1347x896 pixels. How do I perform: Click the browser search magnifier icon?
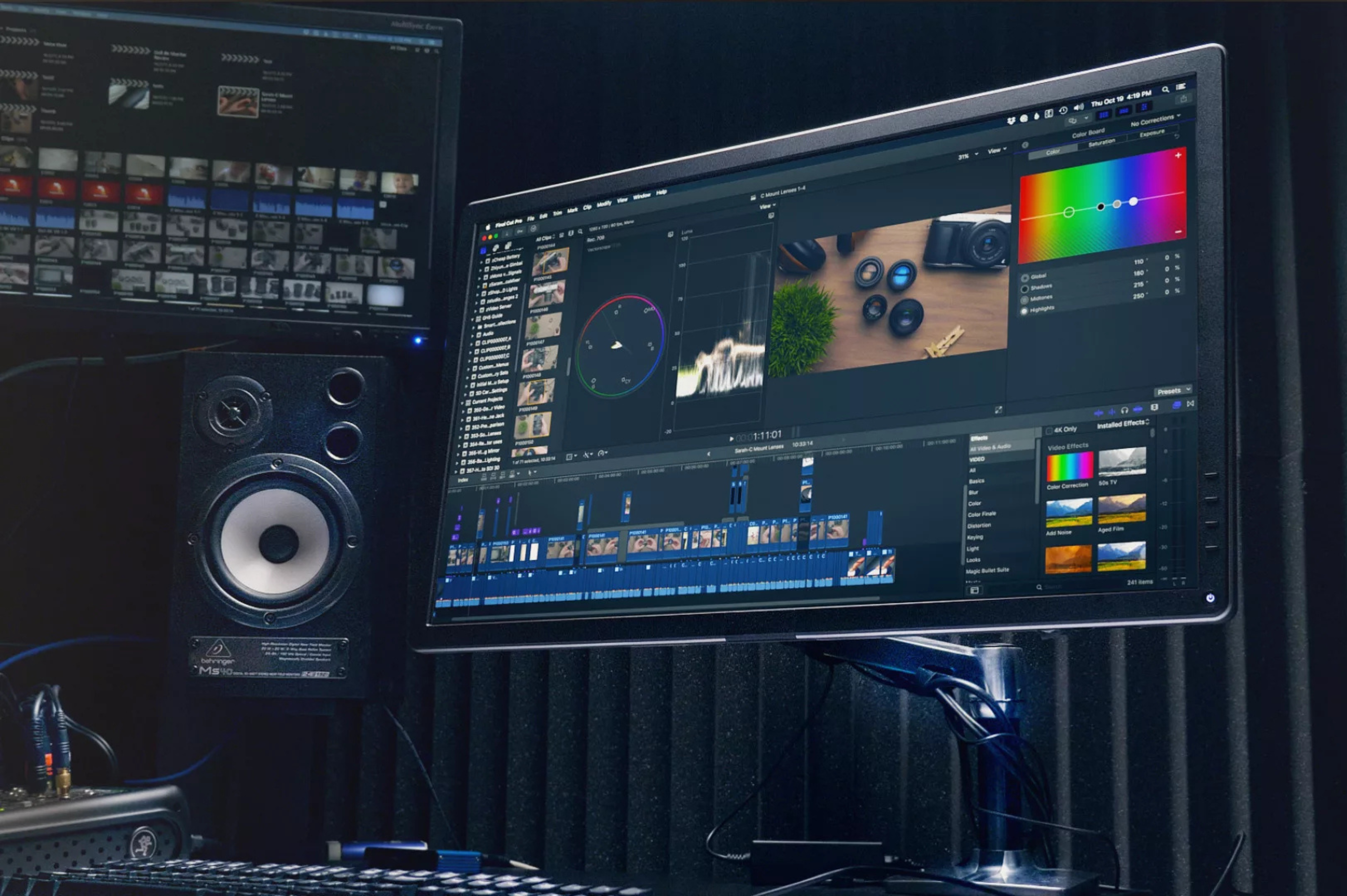pos(581,231)
